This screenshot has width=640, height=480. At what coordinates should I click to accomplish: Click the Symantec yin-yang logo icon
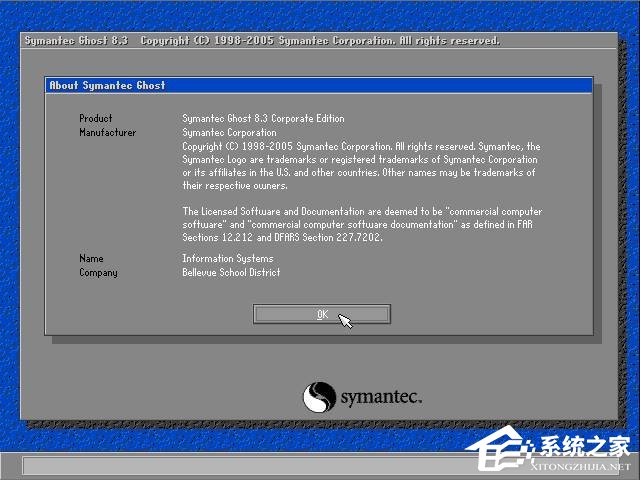[x=319, y=397]
